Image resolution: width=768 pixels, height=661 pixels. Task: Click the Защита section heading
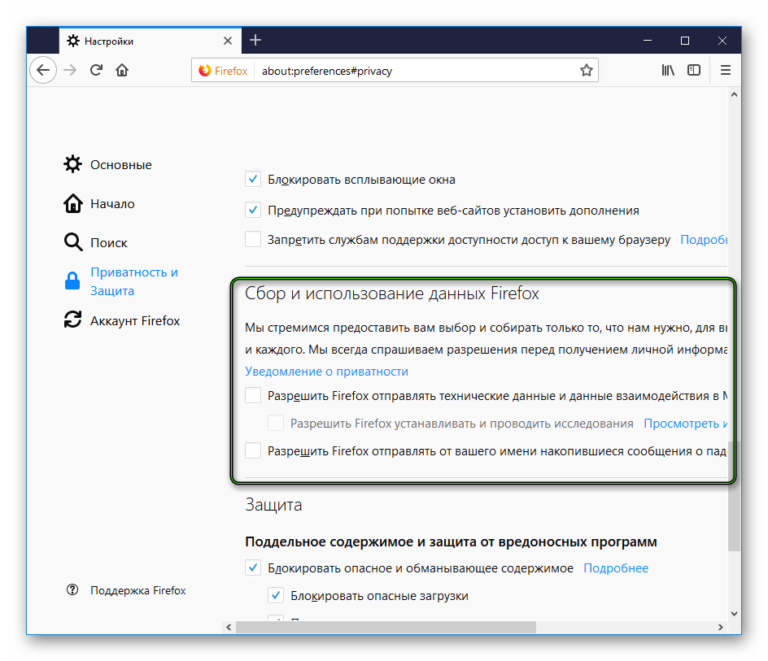[x=273, y=504]
